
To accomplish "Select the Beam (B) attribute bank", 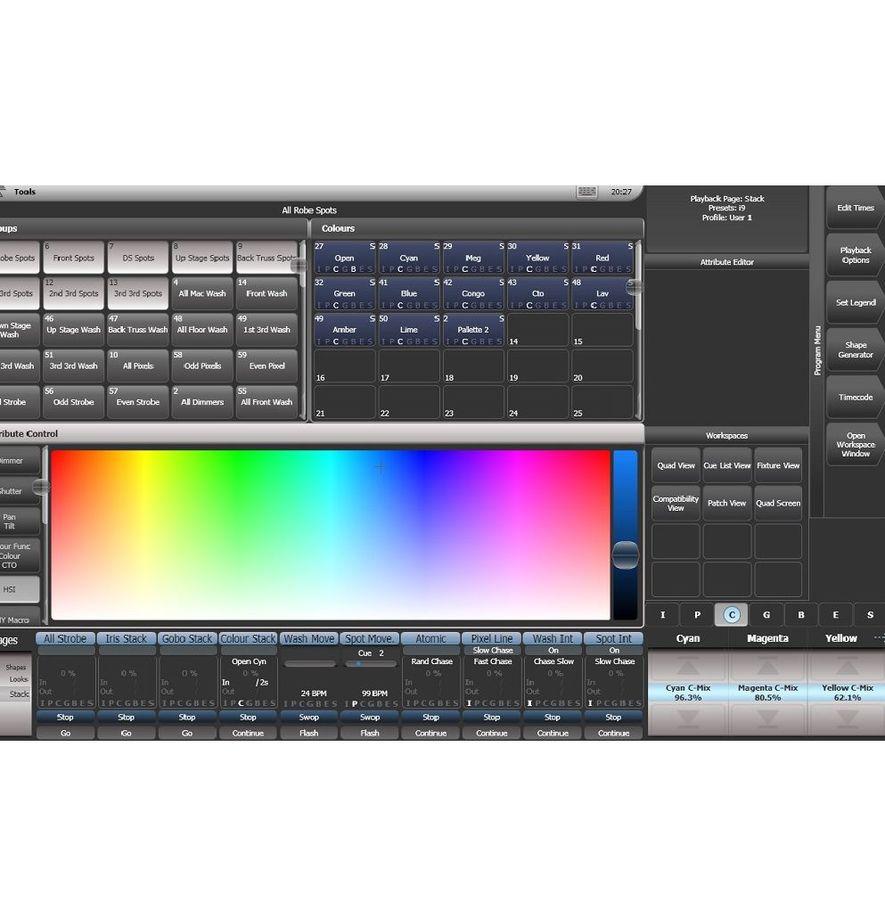I will (801, 615).
